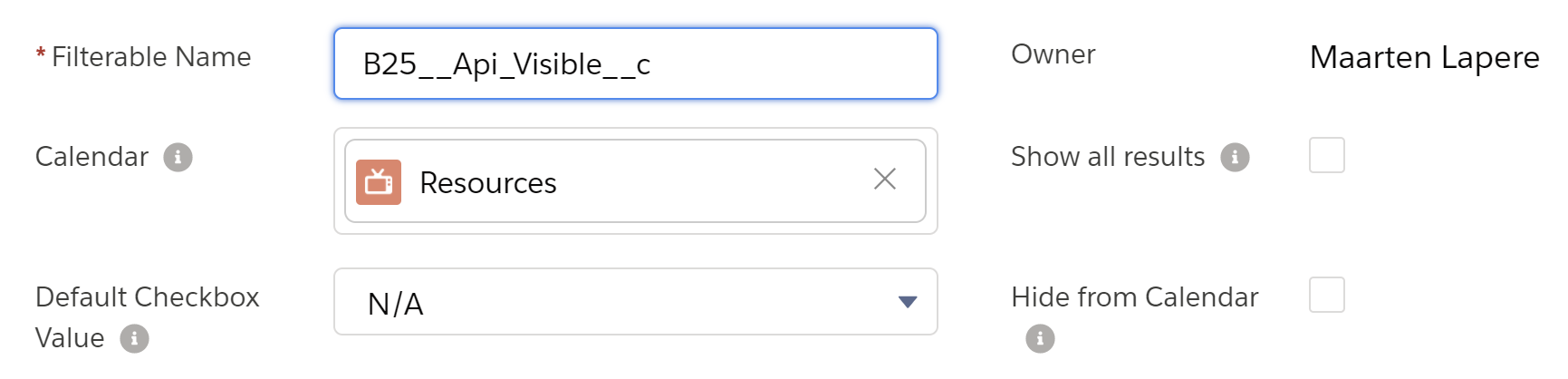
Task: Select the Resources text in Calendar lookup
Action: [487, 183]
